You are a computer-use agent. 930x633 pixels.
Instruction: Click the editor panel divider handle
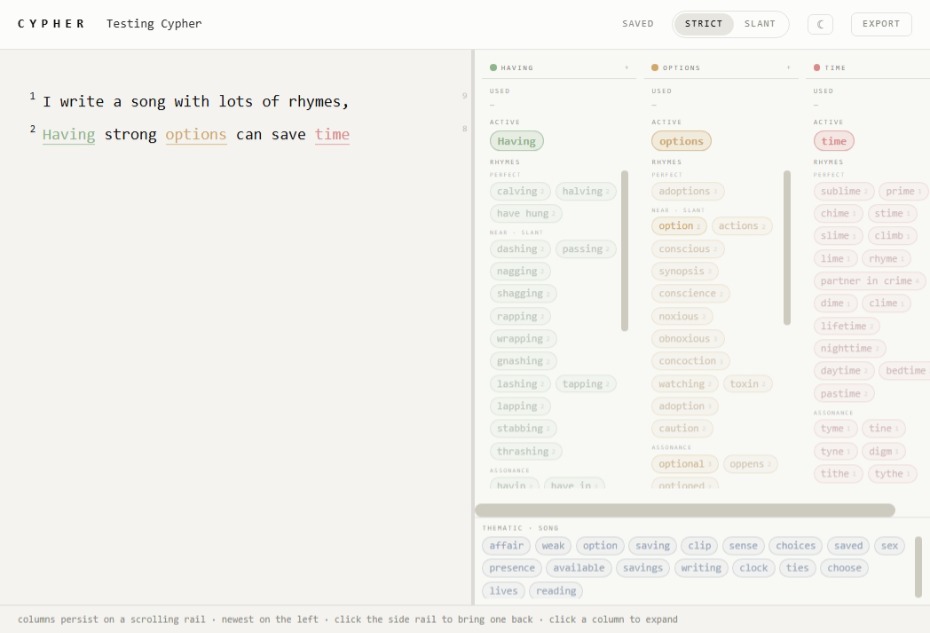point(473,327)
